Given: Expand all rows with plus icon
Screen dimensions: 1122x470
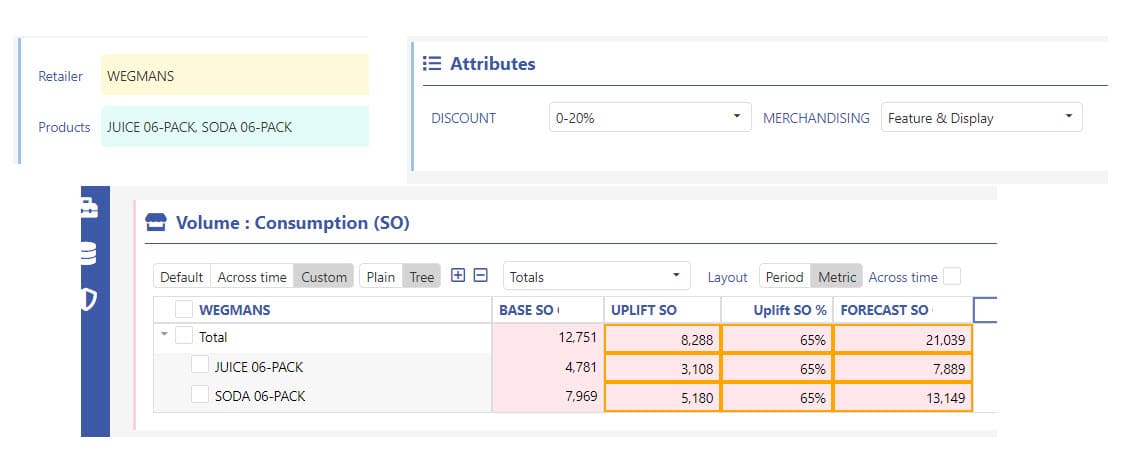Looking at the screenshot, I should tap(458, 275).
